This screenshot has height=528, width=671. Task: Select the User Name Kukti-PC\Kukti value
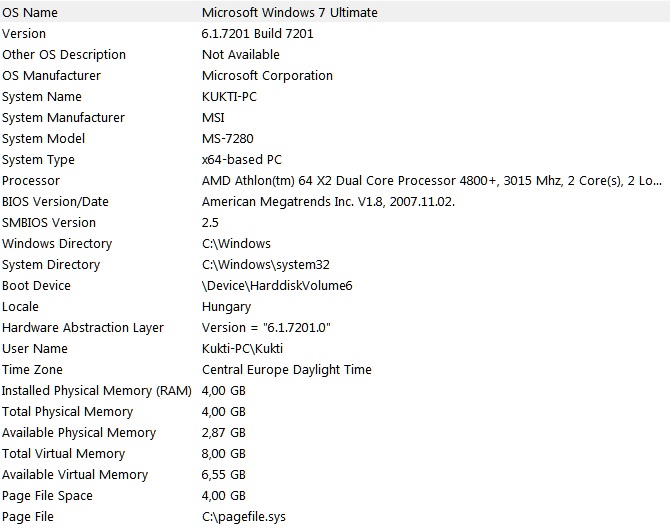pos(243,349)
